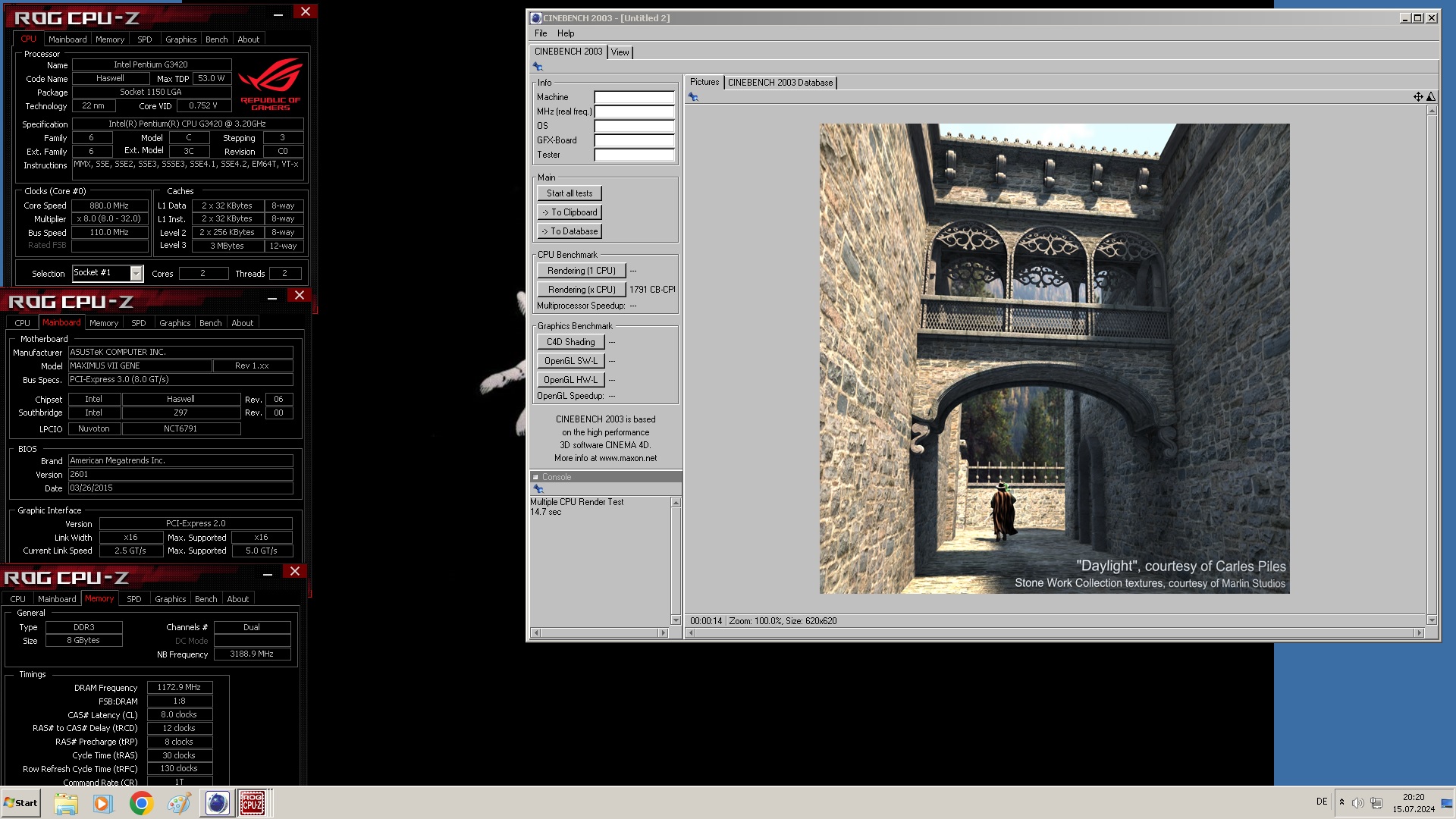Click the OS input field
The width and height of the screenshot is (1456, 819).
tap(634, 126)
